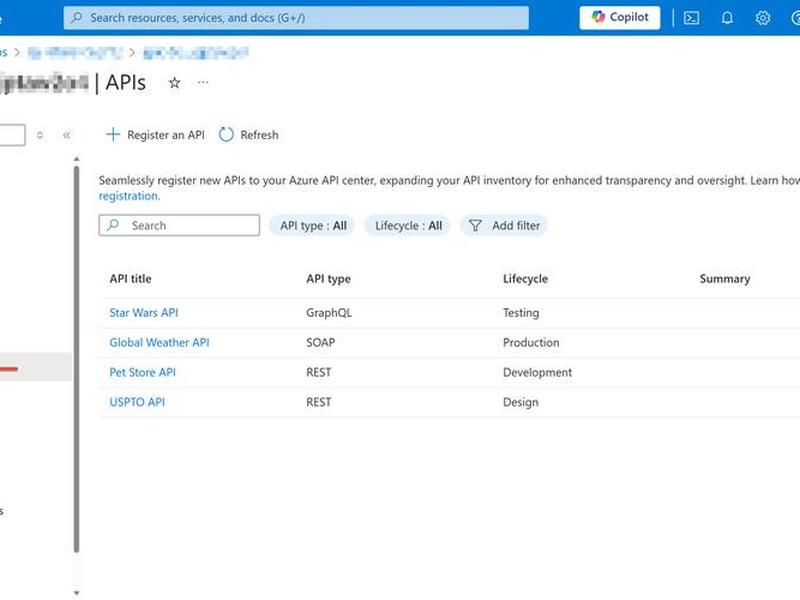Open the Global Weather API link

pos(160,342)
